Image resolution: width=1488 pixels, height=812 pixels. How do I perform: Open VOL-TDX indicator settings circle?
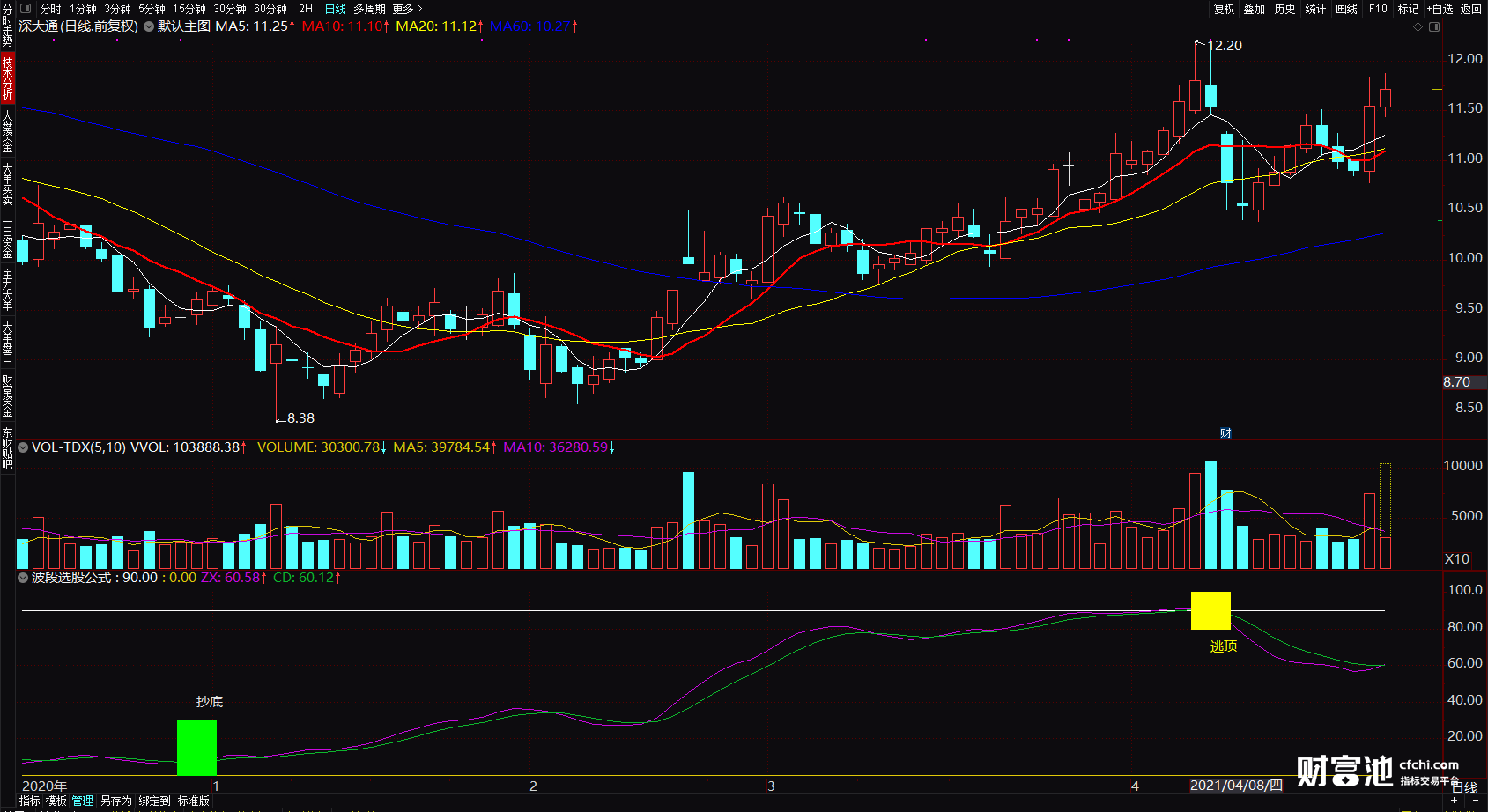tap(24, 447)
